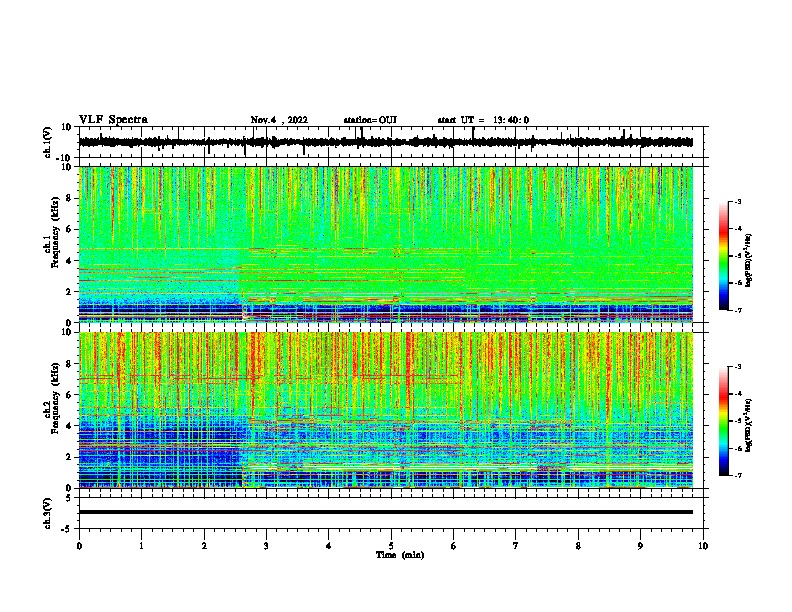
Task: Click the ch.1 color scale bar
Action: pos(724,256)
